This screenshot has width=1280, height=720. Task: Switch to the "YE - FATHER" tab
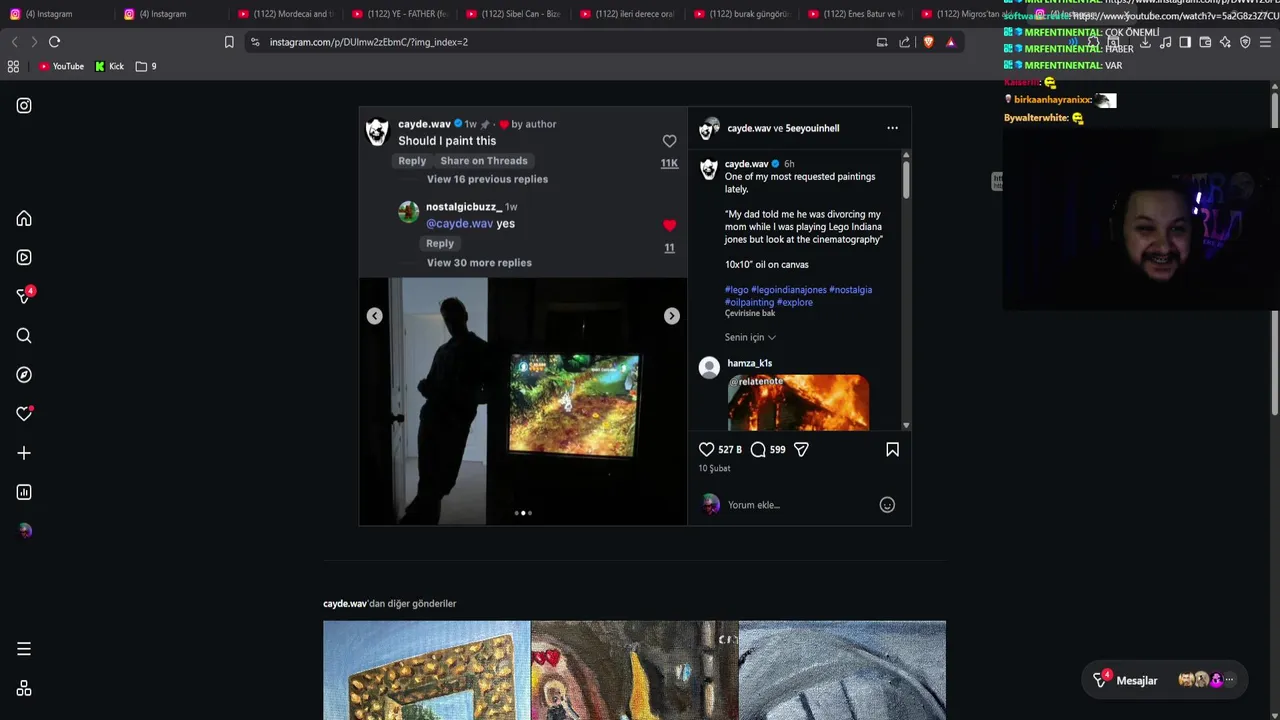[x=399, y=14]
